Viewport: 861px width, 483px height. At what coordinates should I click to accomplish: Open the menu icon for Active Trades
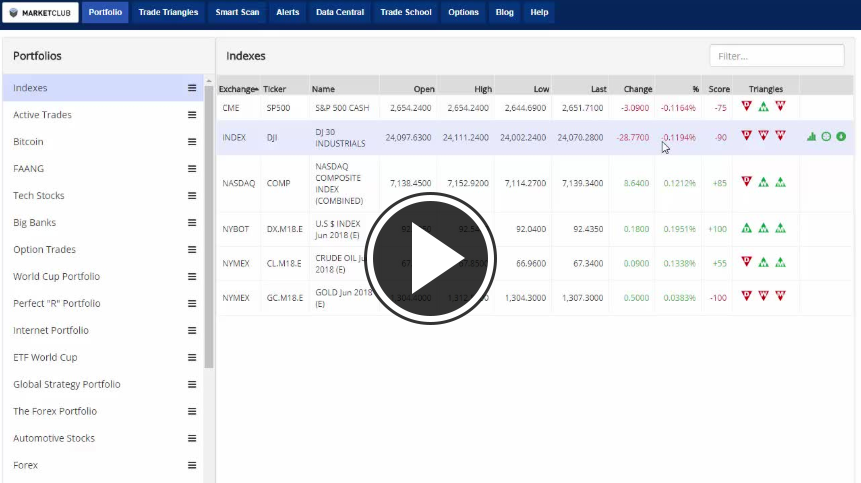[x=192, y=115]
